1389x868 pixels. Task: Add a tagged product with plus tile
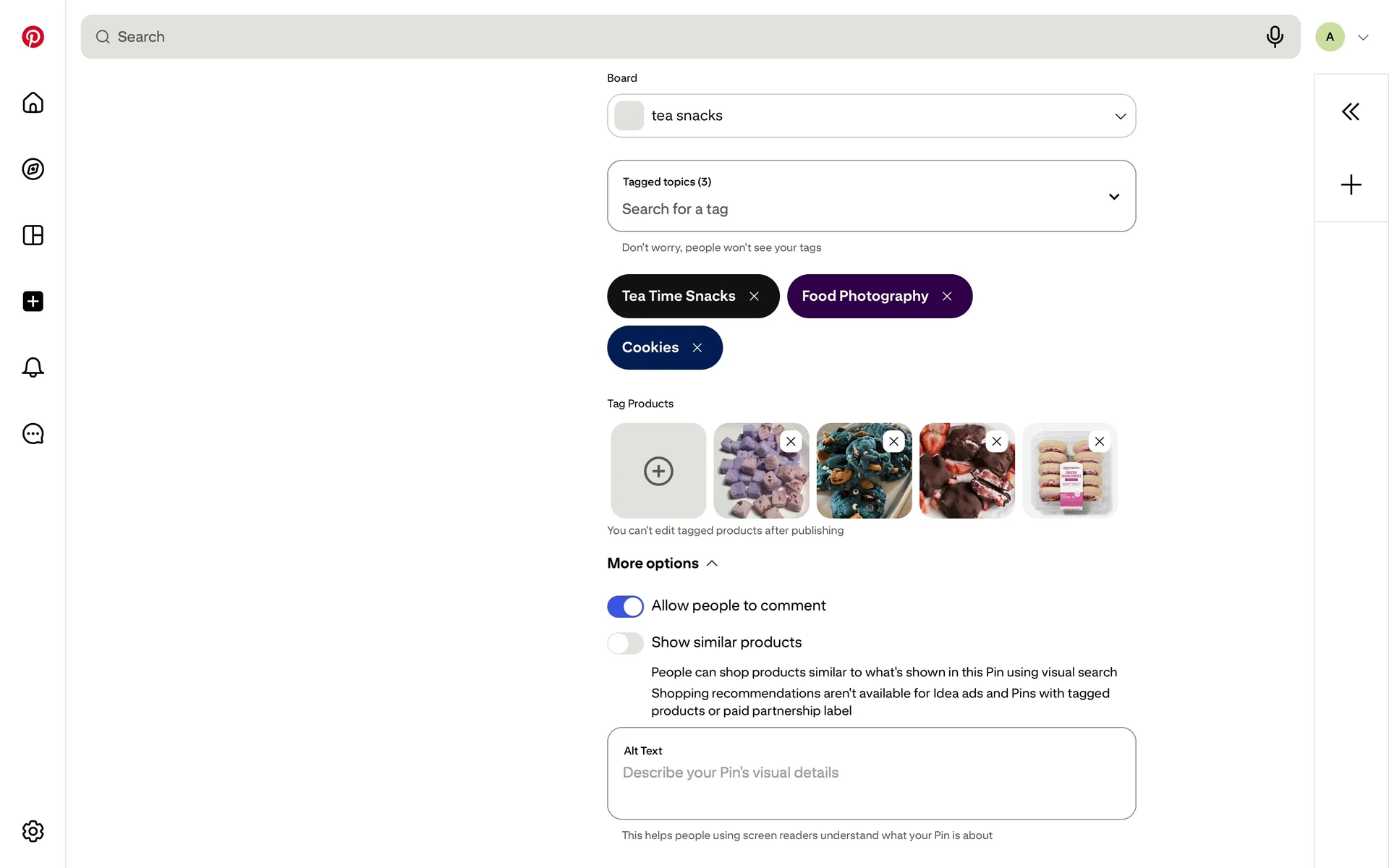pyautogui.click(x=658, y=471)
